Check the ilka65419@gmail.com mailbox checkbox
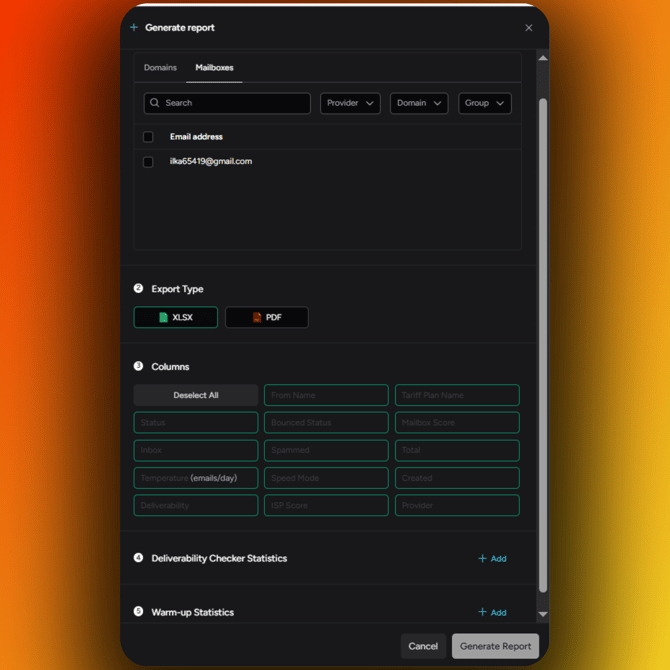670x670 pixels. (x=148, y=162)
